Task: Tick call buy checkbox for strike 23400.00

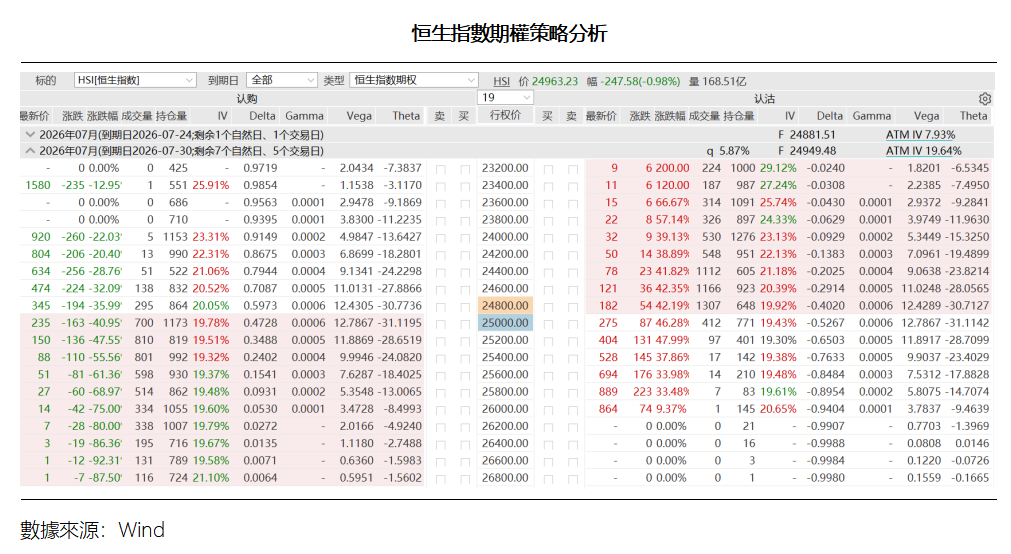Action: coord(465,186)
